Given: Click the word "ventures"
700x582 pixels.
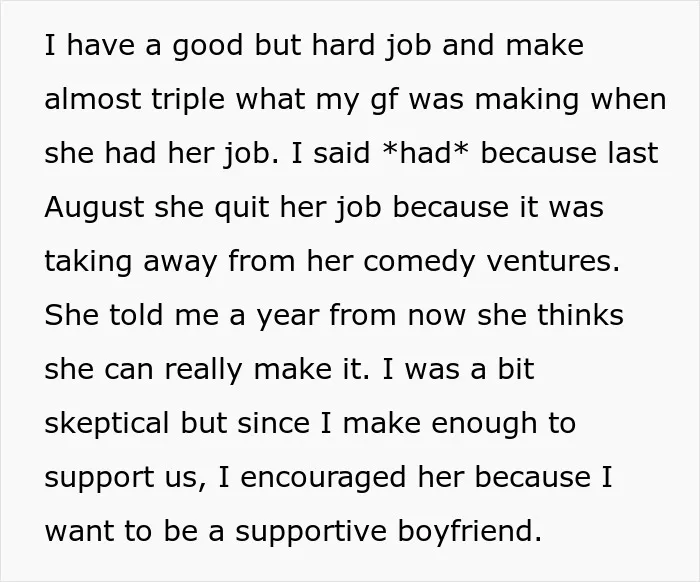Looking at the screenshot, I should click(x=553, y=262).
